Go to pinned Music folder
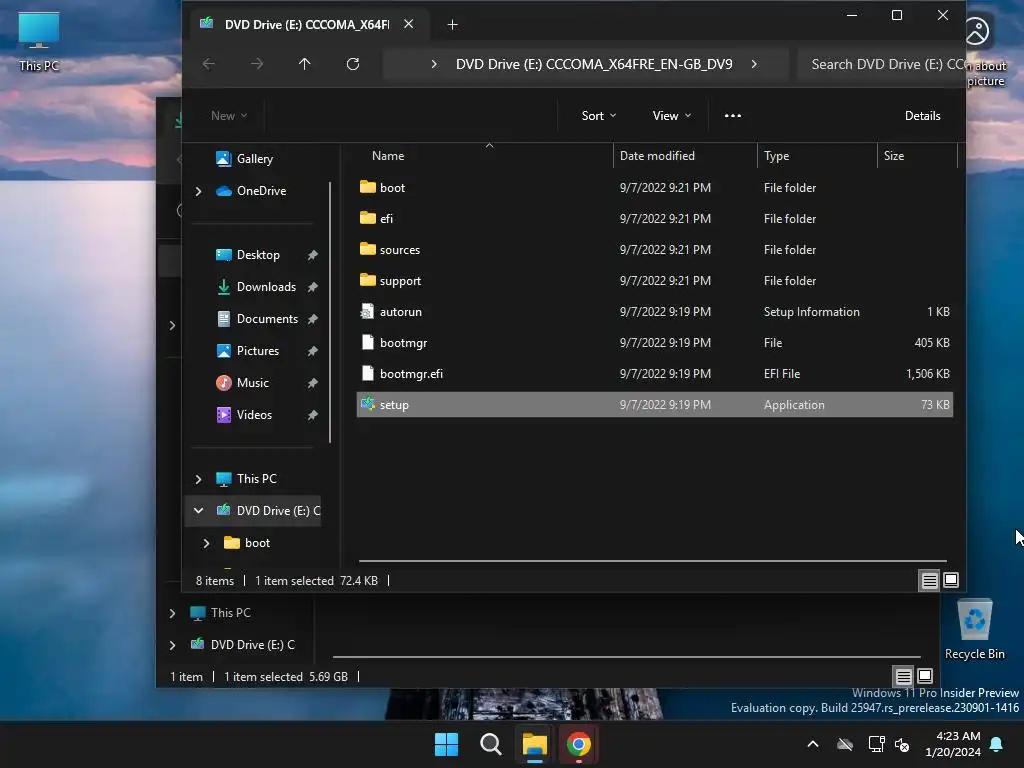 pos(253,383)
